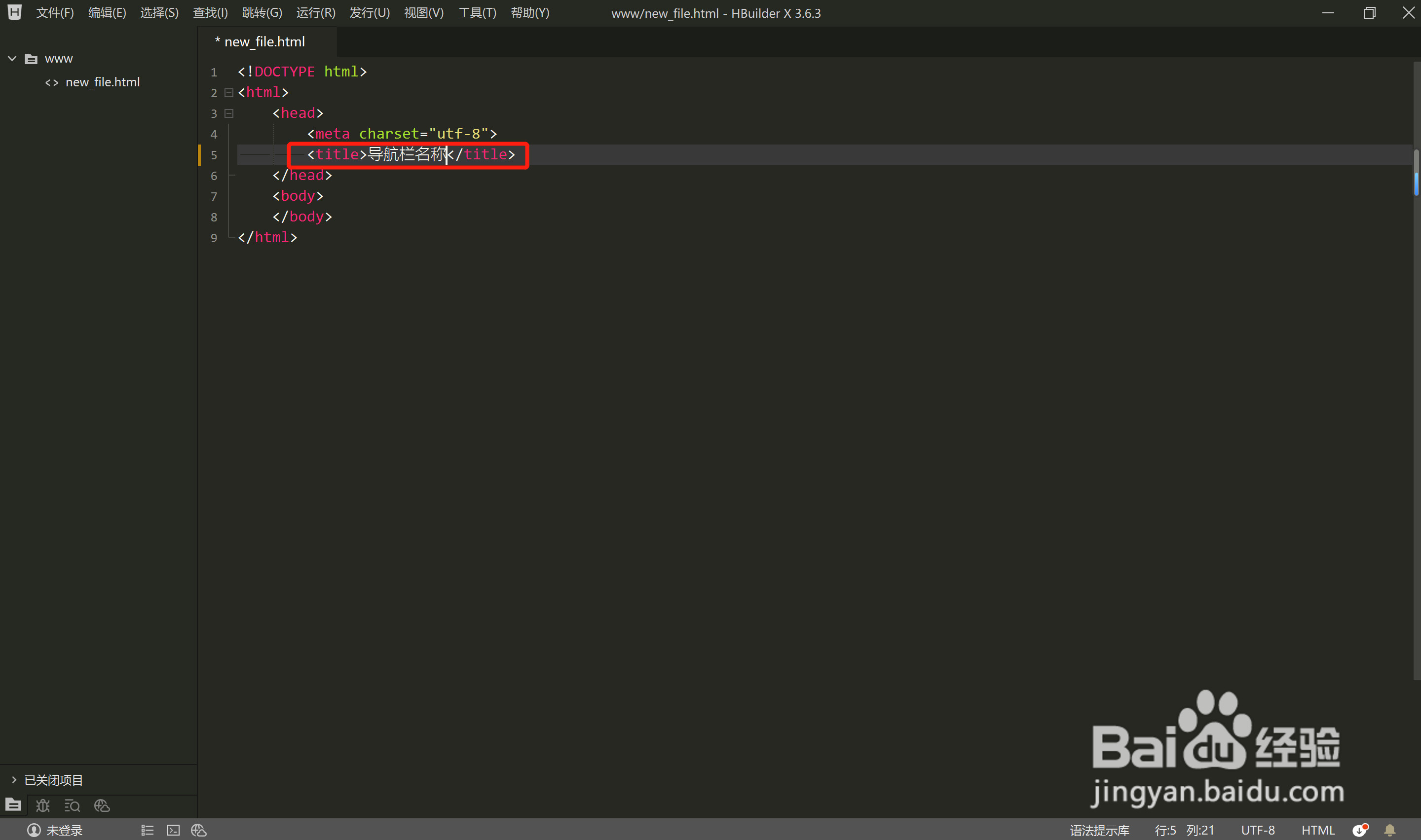
Task: Open the 视图(V) menu
Action: [x=423, y=12]
